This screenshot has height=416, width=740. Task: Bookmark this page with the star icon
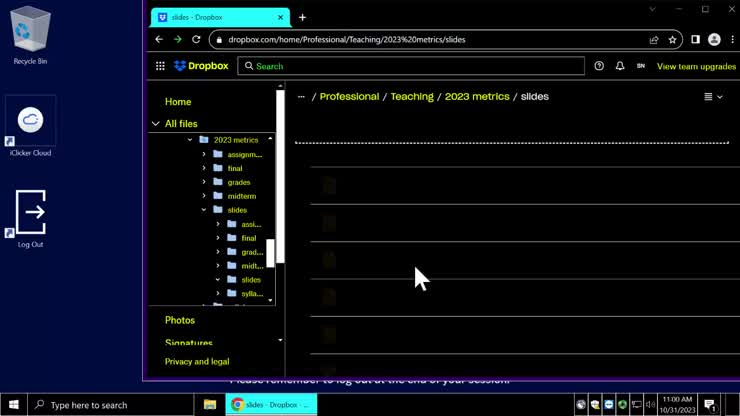point(673,40)
